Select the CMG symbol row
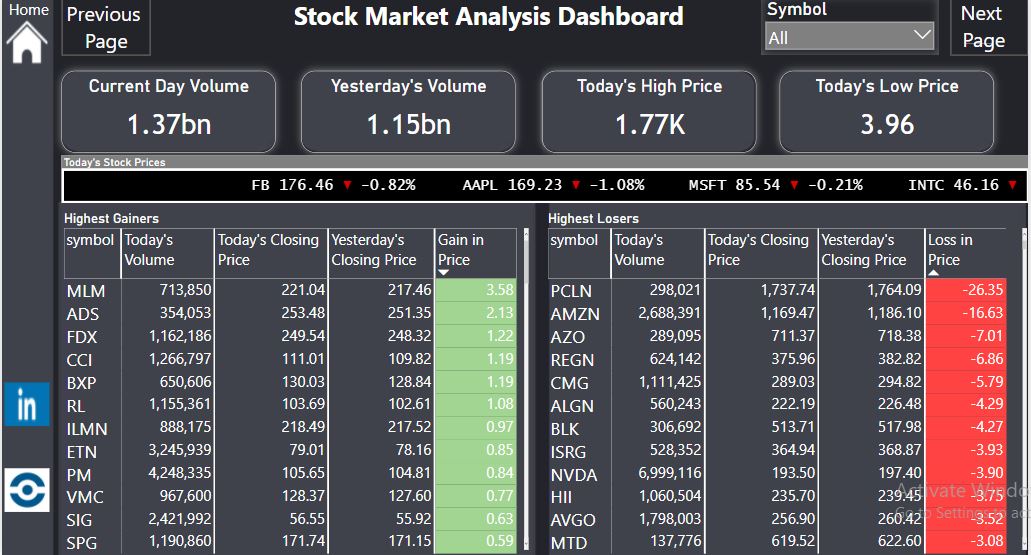 tap(777, 382)
